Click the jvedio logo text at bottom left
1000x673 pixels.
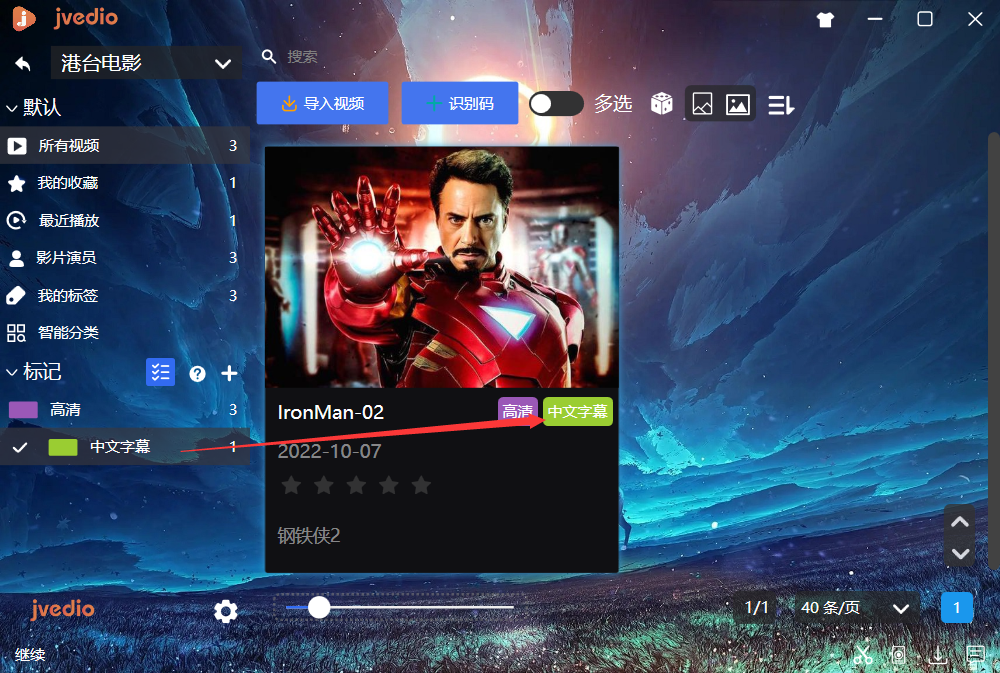pos(62,609)
